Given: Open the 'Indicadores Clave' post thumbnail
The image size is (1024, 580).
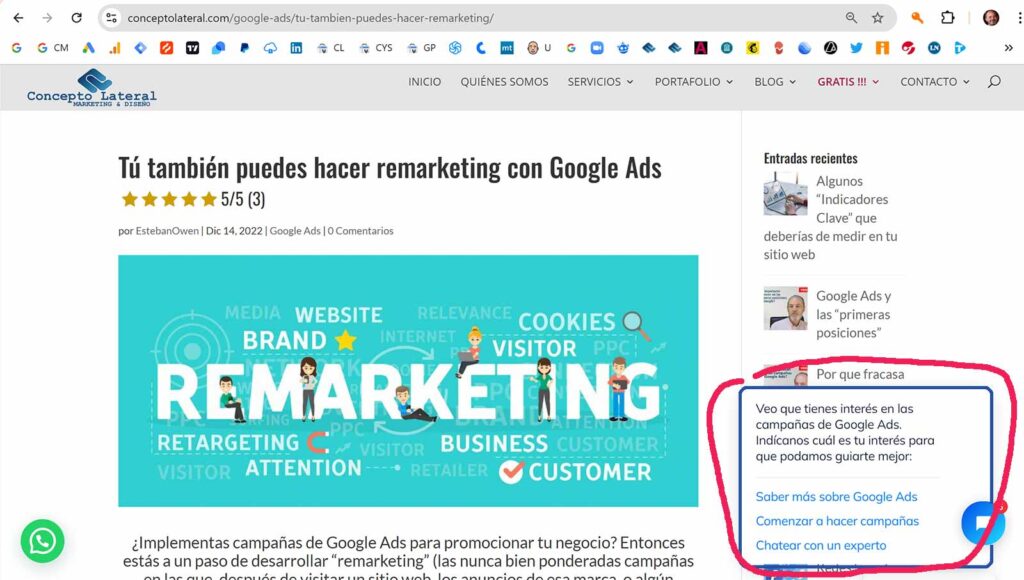Looking at the screenshot, I should [x=786, y=194].
